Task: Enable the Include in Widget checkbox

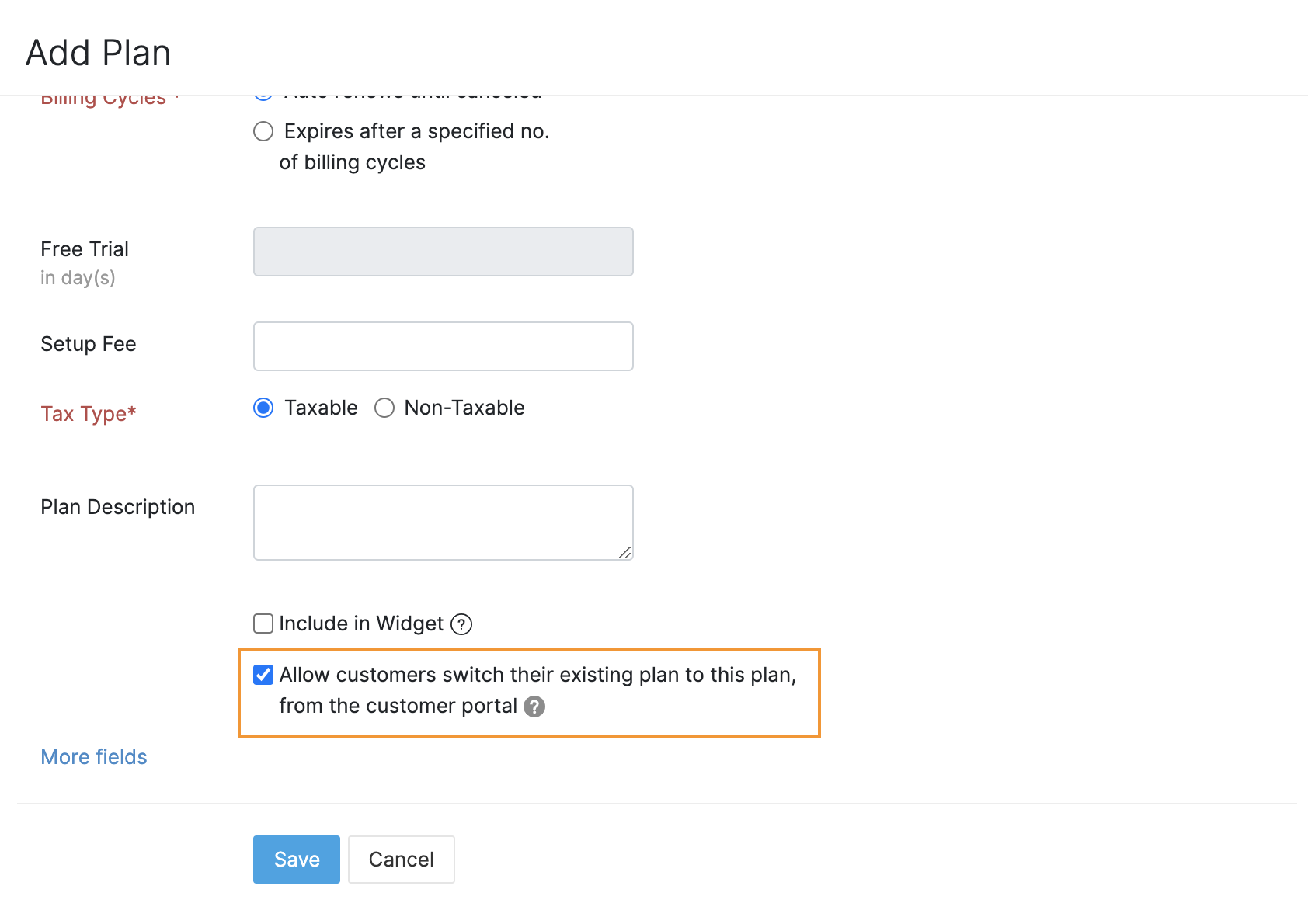Action: click(263, 624)
